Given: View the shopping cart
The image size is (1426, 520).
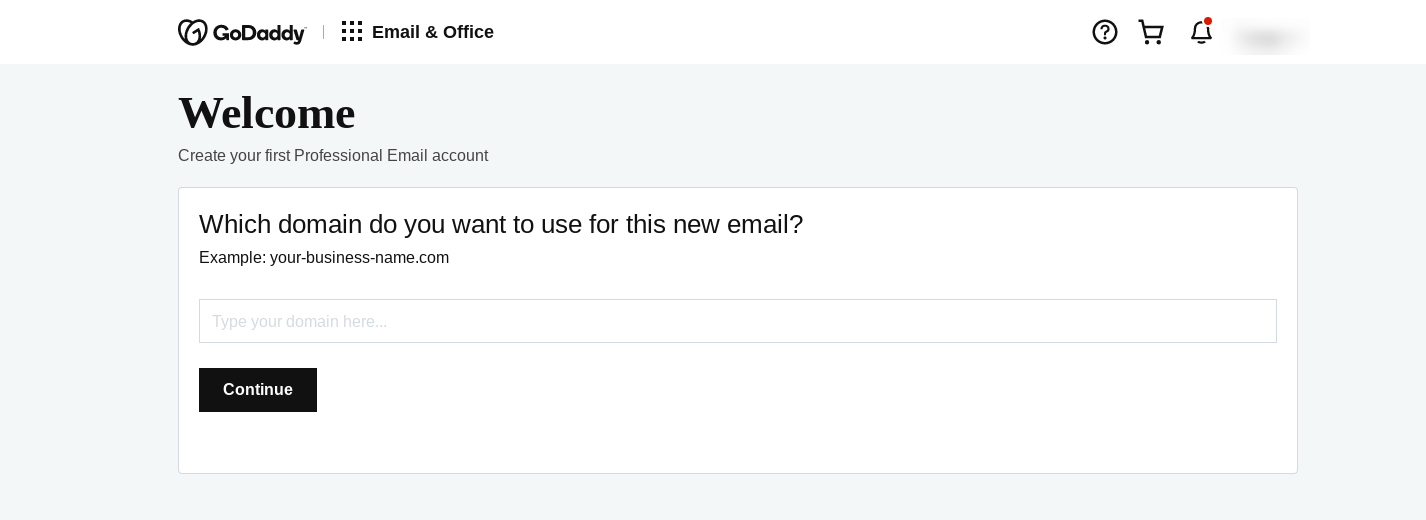Looking at the screenshot, I should coord(1151,32).
